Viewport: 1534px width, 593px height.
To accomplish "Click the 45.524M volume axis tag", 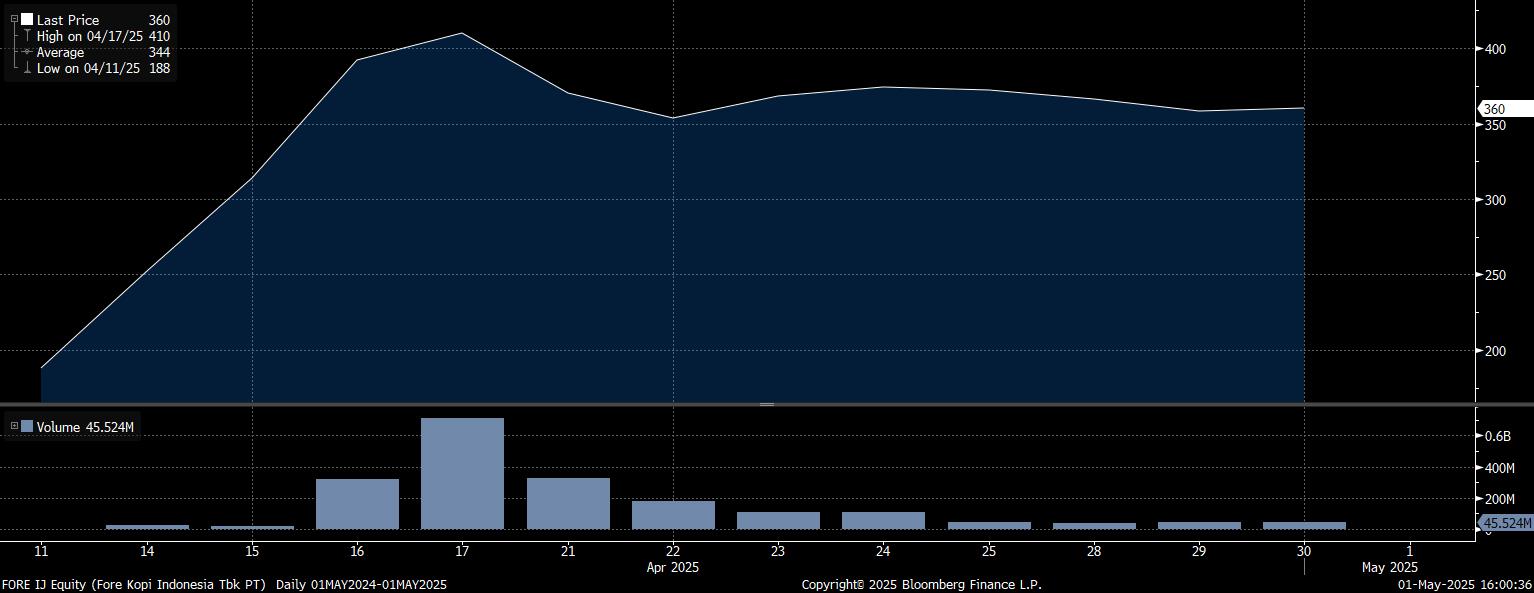I will click(1506, 523).
